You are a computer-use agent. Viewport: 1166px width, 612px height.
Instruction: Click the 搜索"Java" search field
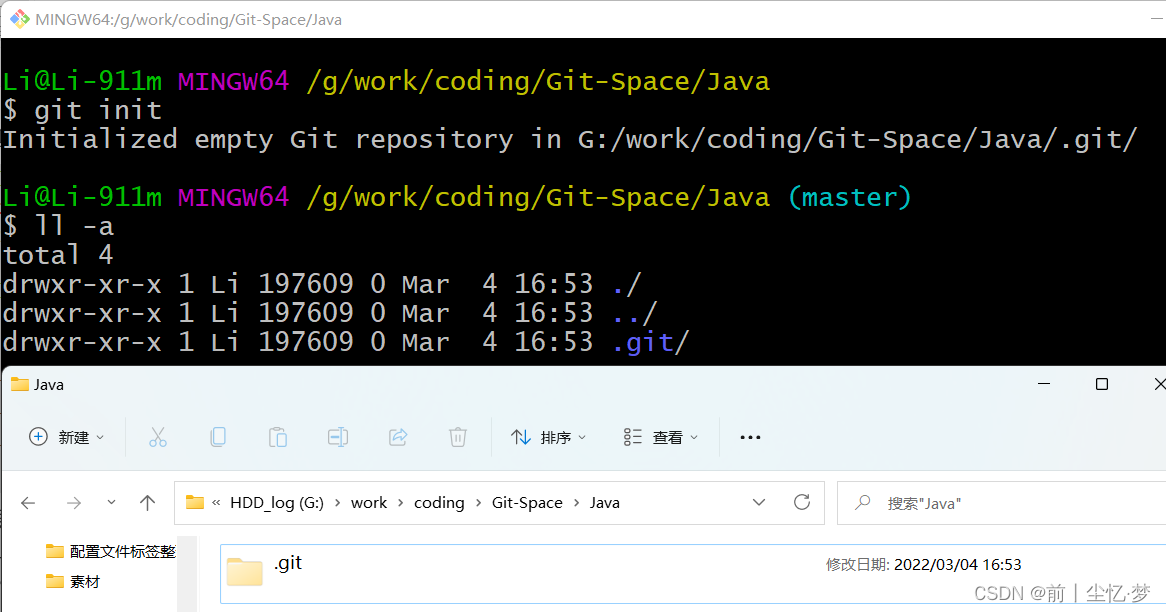[x=1001, y=503]
